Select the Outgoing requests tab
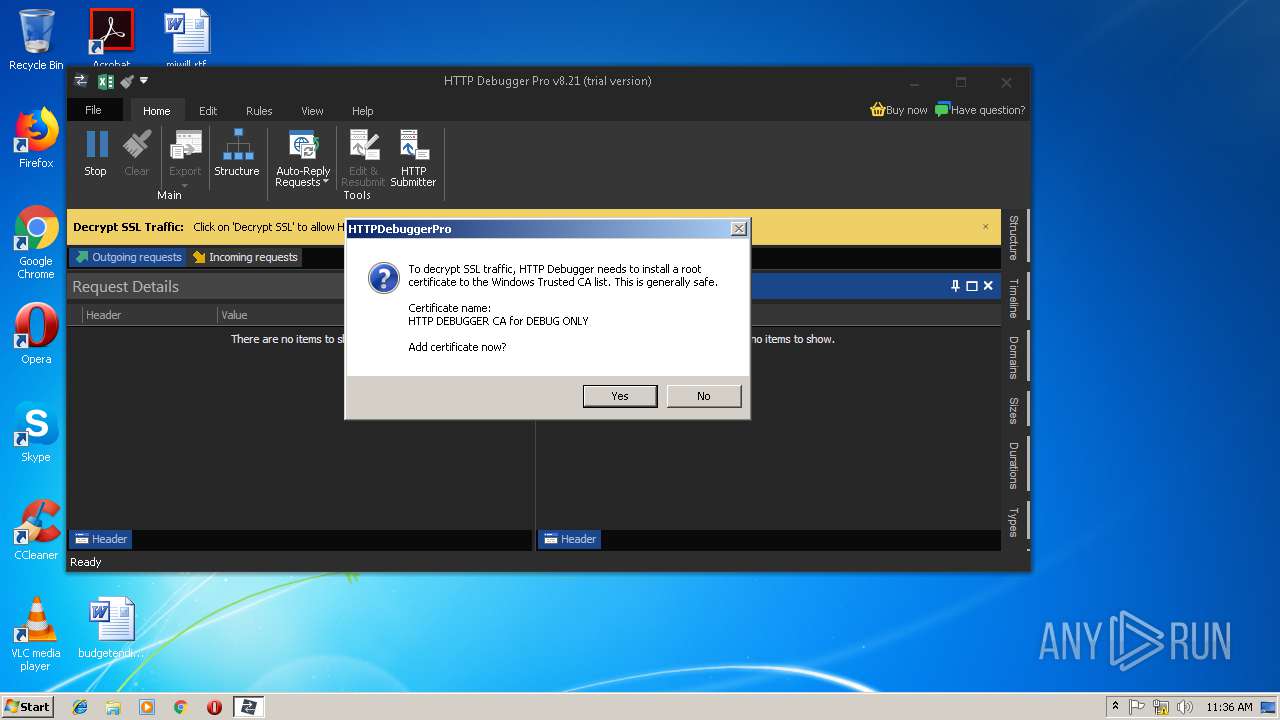This screenshot has width=1280, height=720. pos(128,257)
